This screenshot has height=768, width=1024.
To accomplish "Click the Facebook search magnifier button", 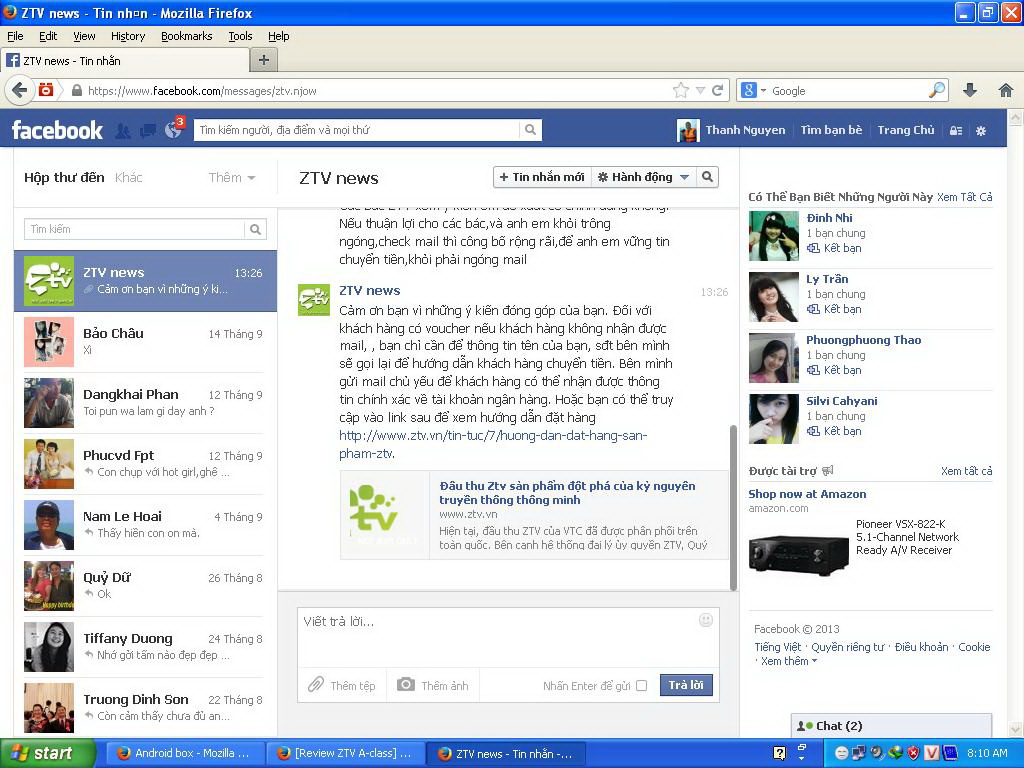I will pos(530,130).
